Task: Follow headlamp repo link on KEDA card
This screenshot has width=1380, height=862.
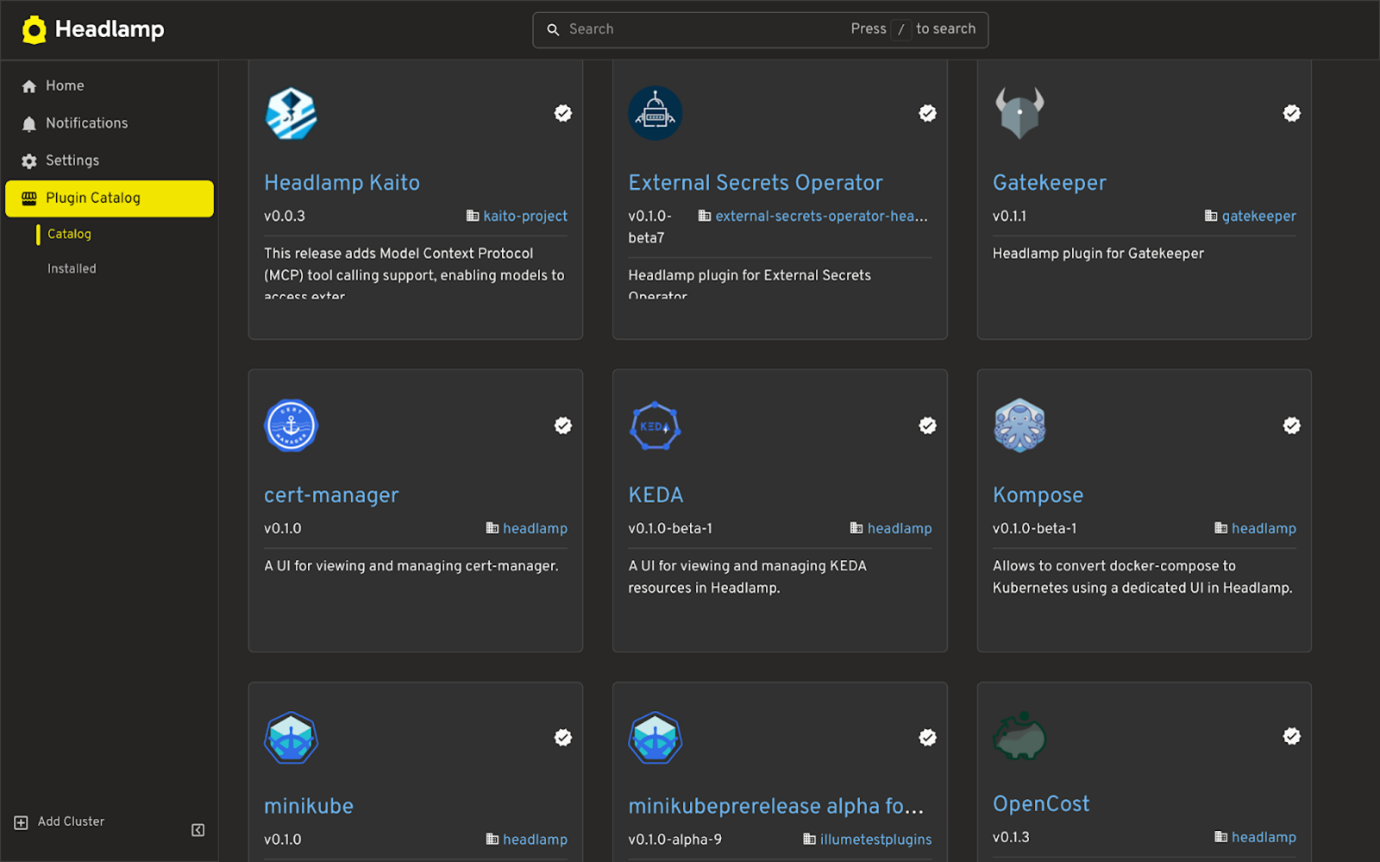Action: pos(899,529)
